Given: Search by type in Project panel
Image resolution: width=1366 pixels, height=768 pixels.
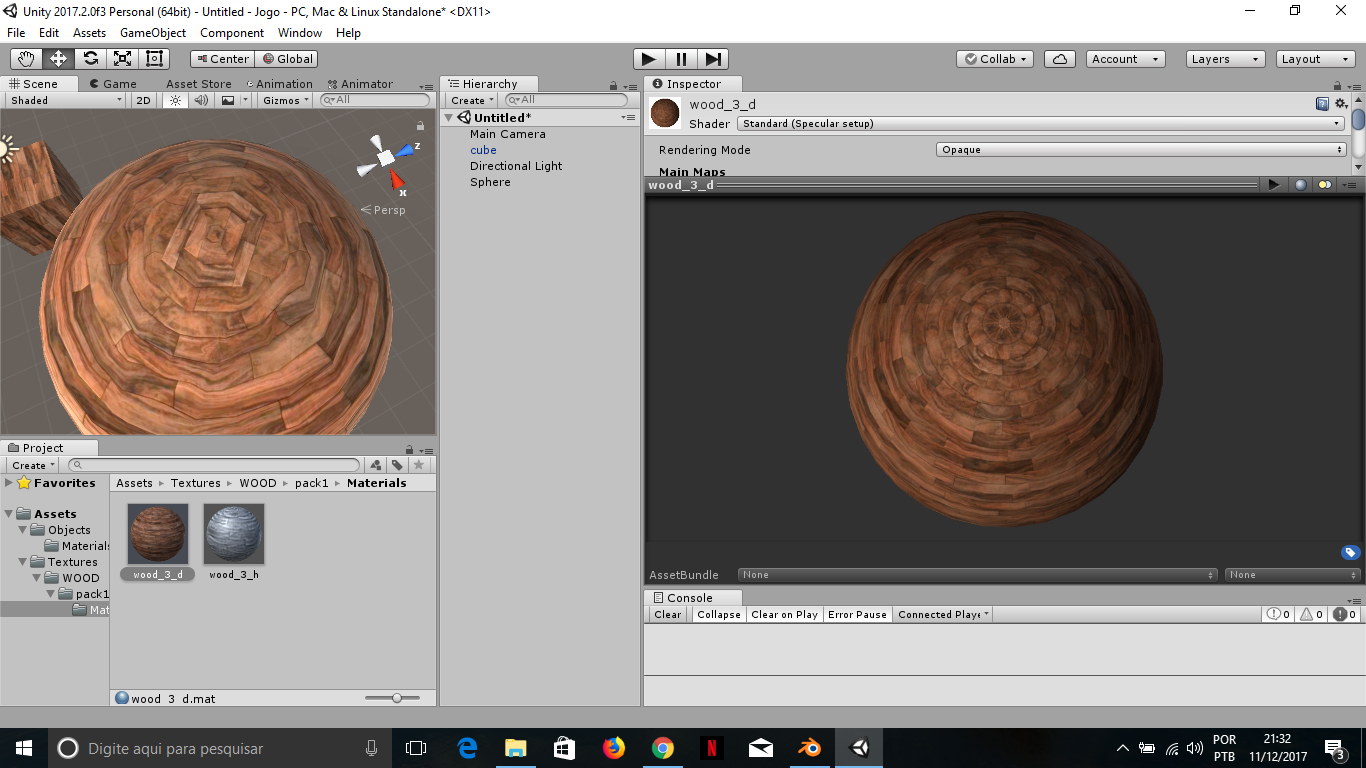Looking at the screenshot, I should click(376, 465).
